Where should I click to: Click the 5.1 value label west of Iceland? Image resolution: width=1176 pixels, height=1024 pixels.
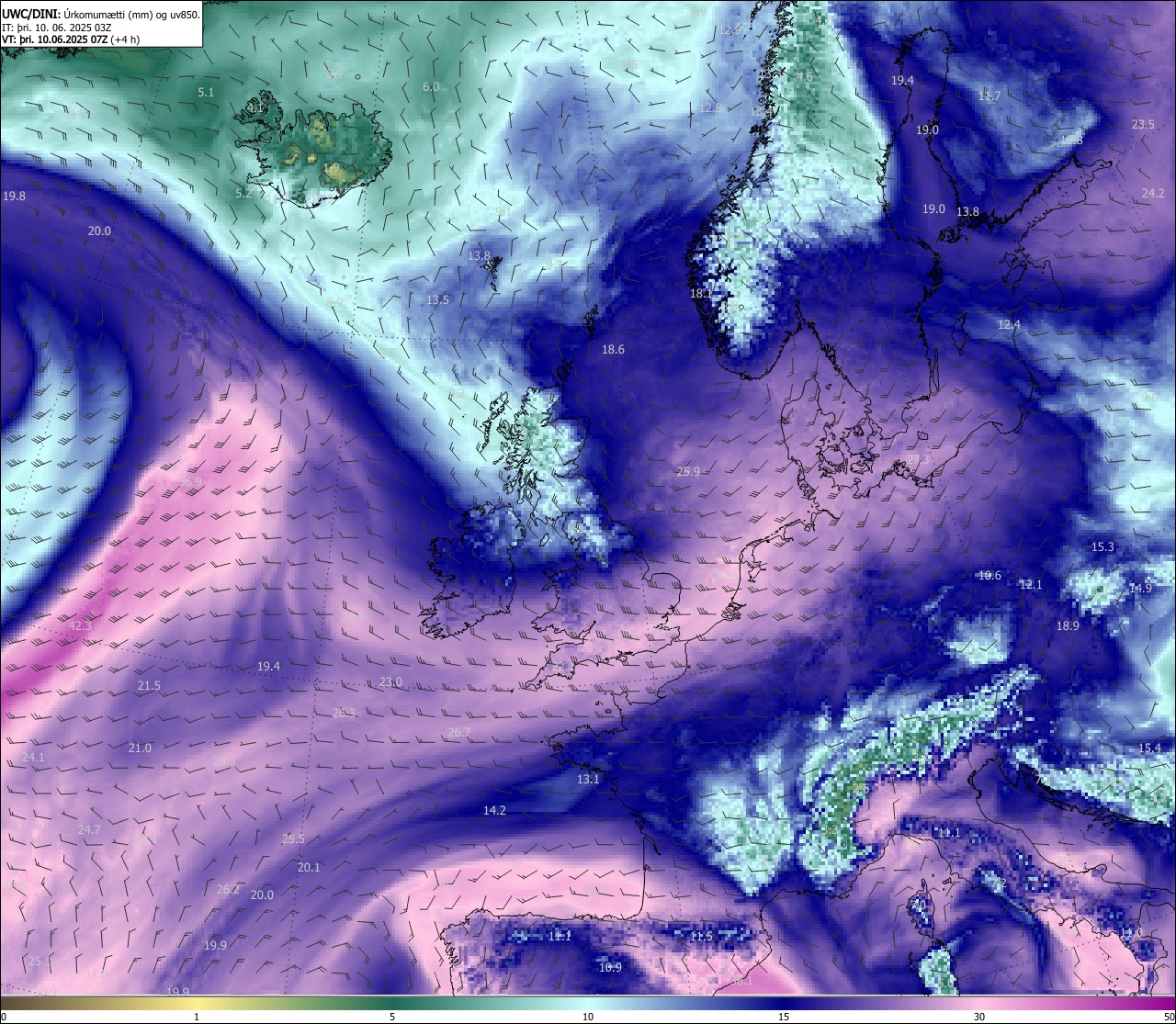coord(206,93)
